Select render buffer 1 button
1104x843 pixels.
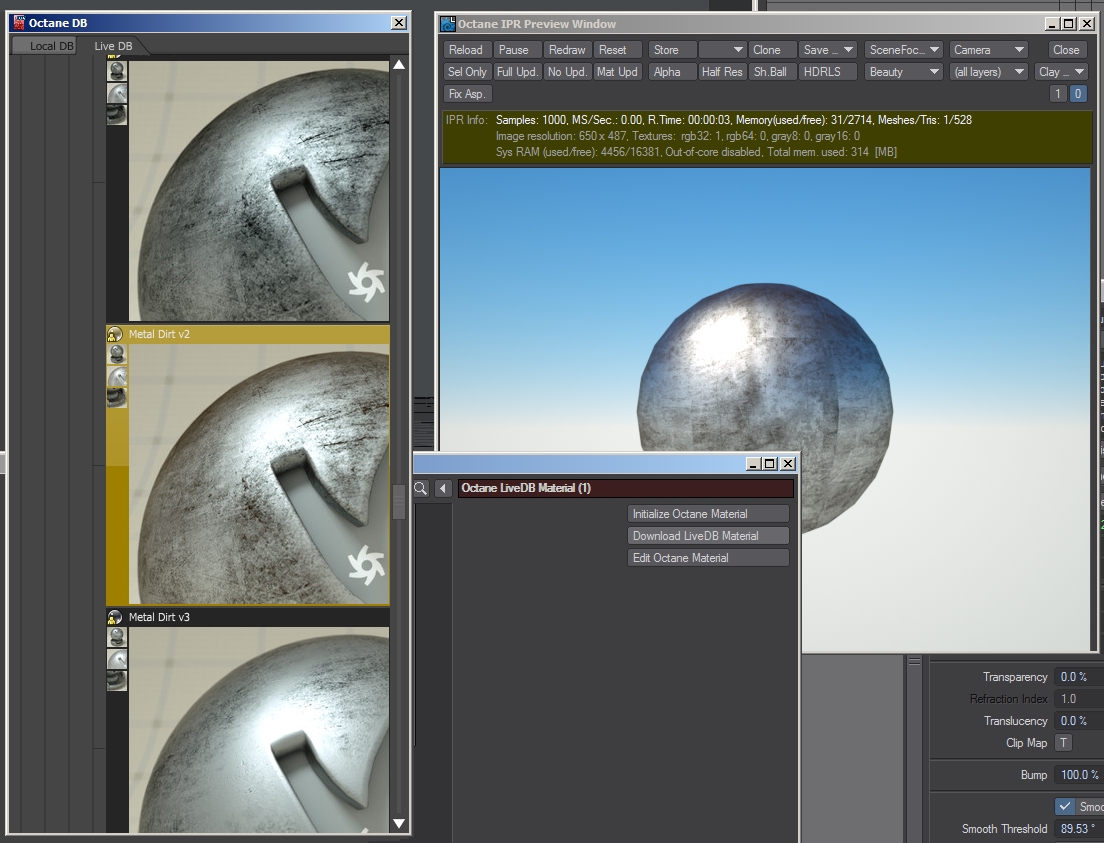(x=1058, y=94)
